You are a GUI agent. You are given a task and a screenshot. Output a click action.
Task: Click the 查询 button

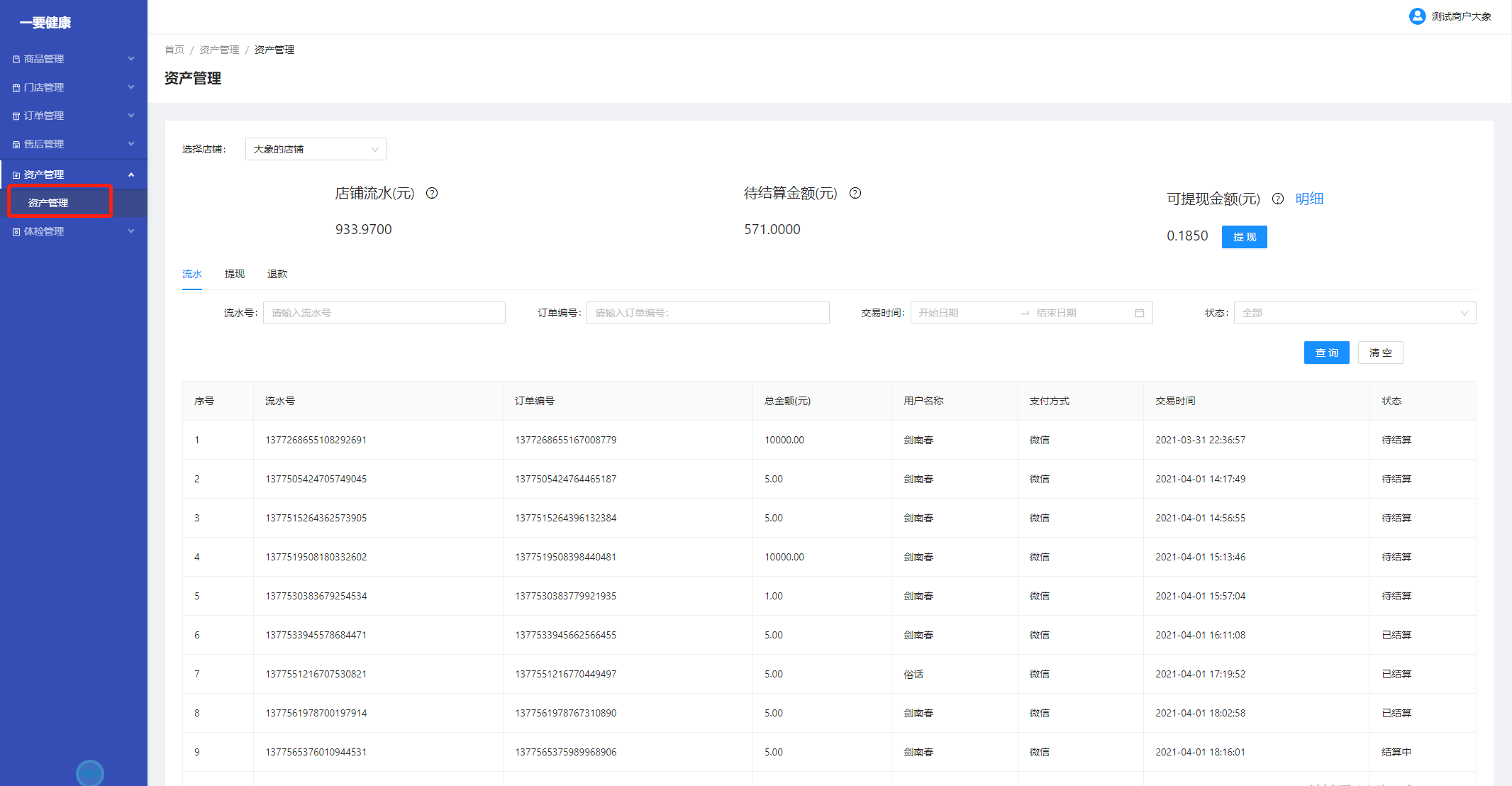tap(1327, 353)
